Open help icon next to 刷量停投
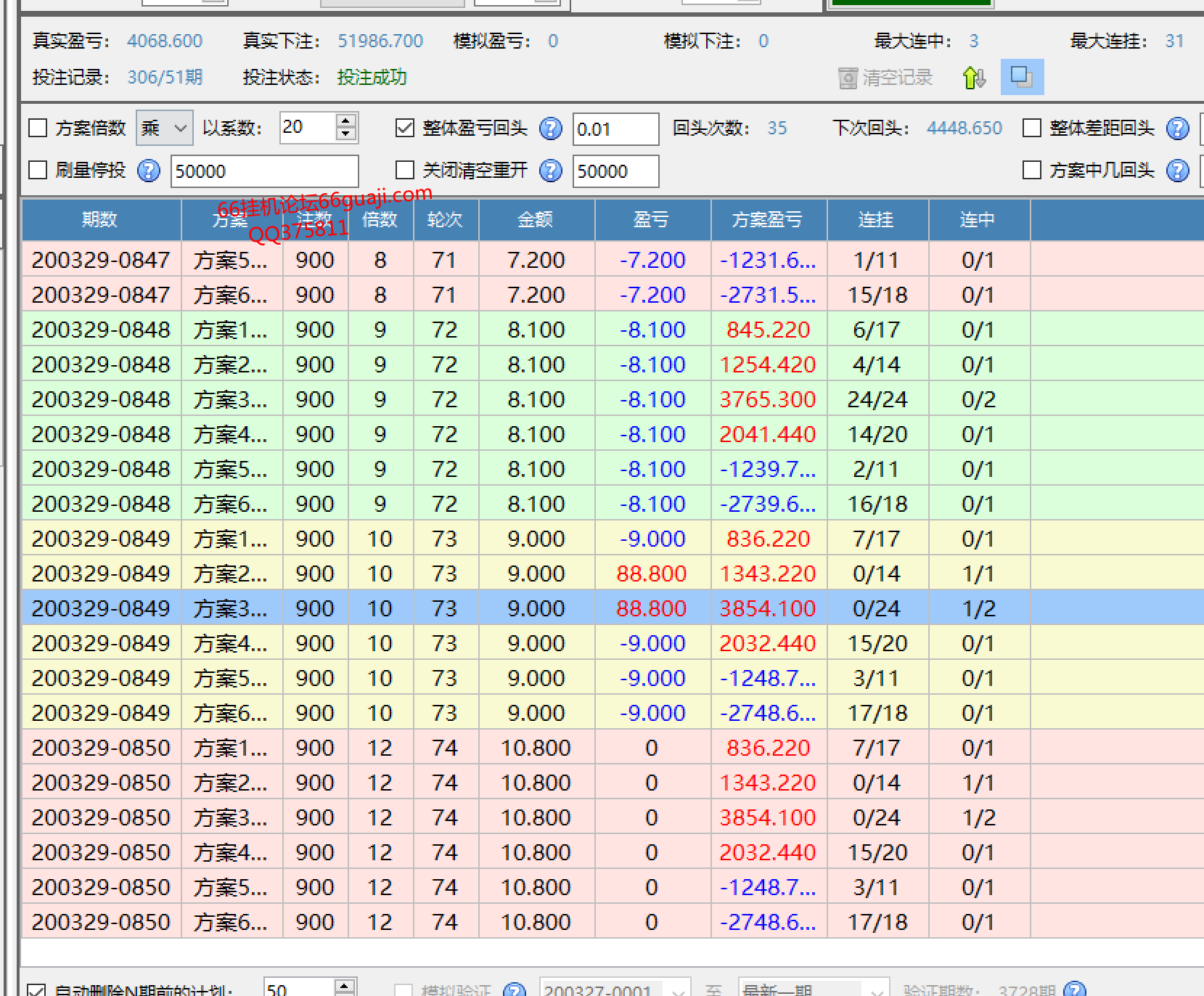 (x=149, y=171)
